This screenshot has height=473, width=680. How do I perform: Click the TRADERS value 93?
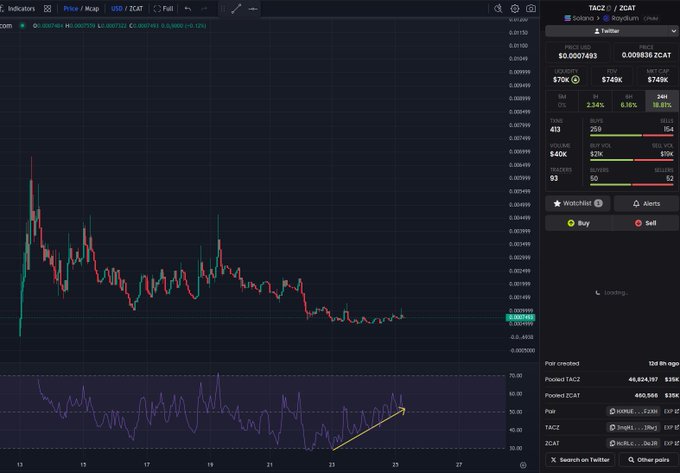(x=554, y=178)
